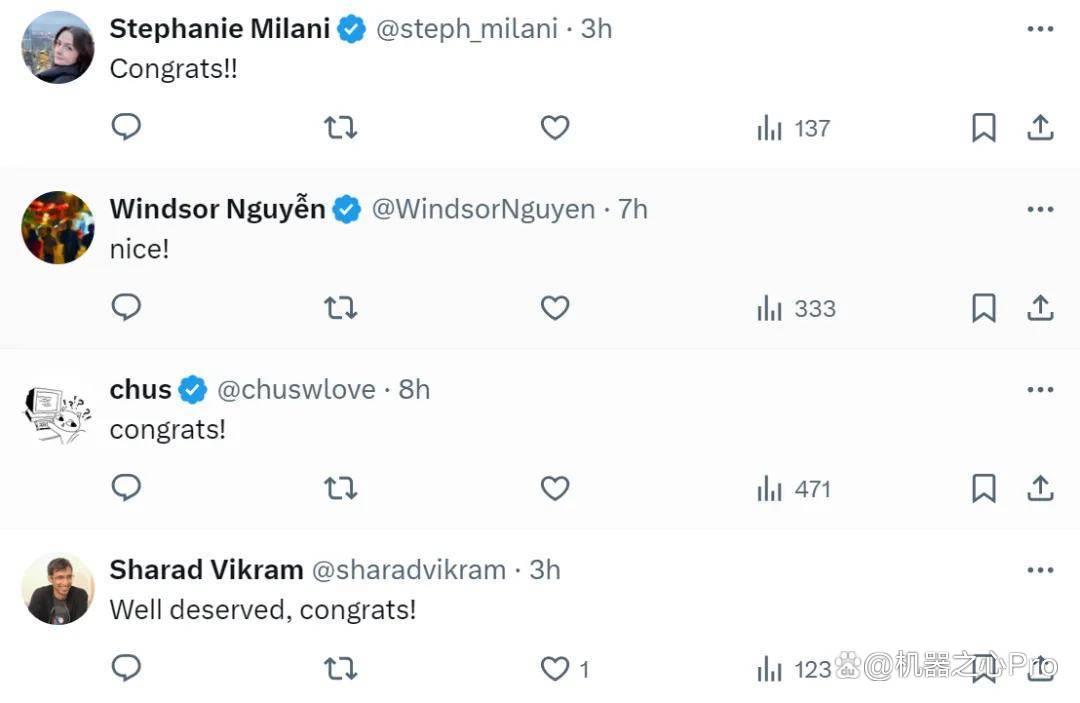Bookmark the chus tweet
The height and width of the screenshot is (703, 1080).
984,488
